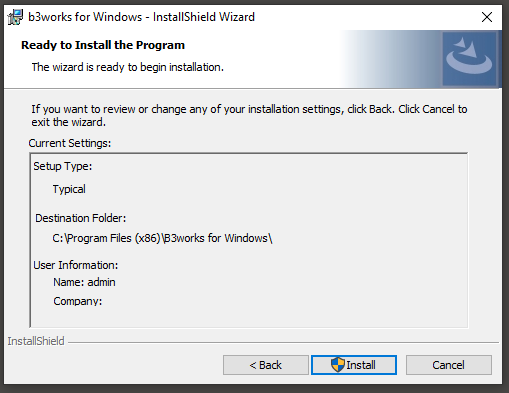Viewport: 509px width, 393px height.
Task: Click the User Information: label
Action: [76, 265]
